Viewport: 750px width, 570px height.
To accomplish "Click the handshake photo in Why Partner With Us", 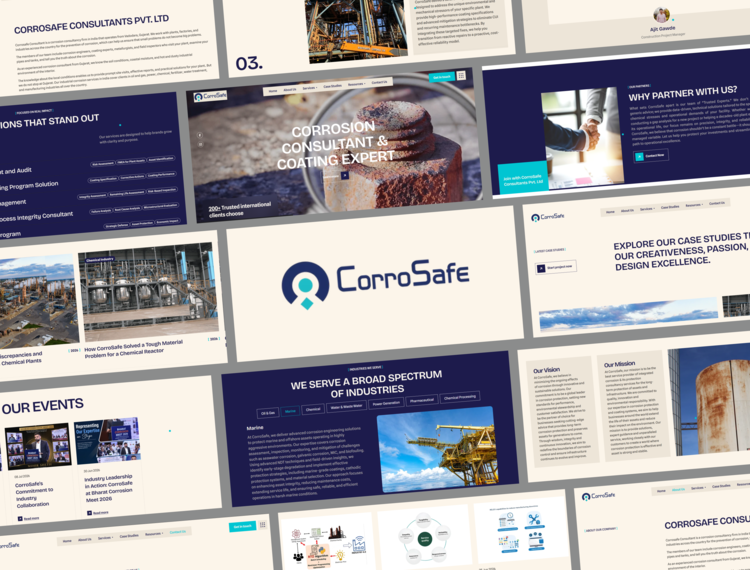I will pyautogui.click(x=582, y=138).
